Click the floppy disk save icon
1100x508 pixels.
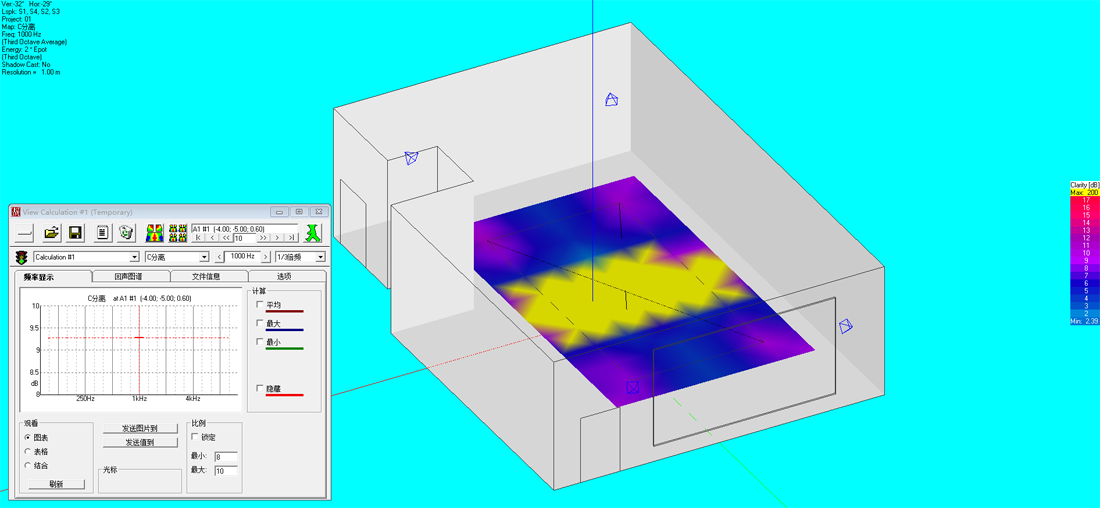tap(75, 233)
